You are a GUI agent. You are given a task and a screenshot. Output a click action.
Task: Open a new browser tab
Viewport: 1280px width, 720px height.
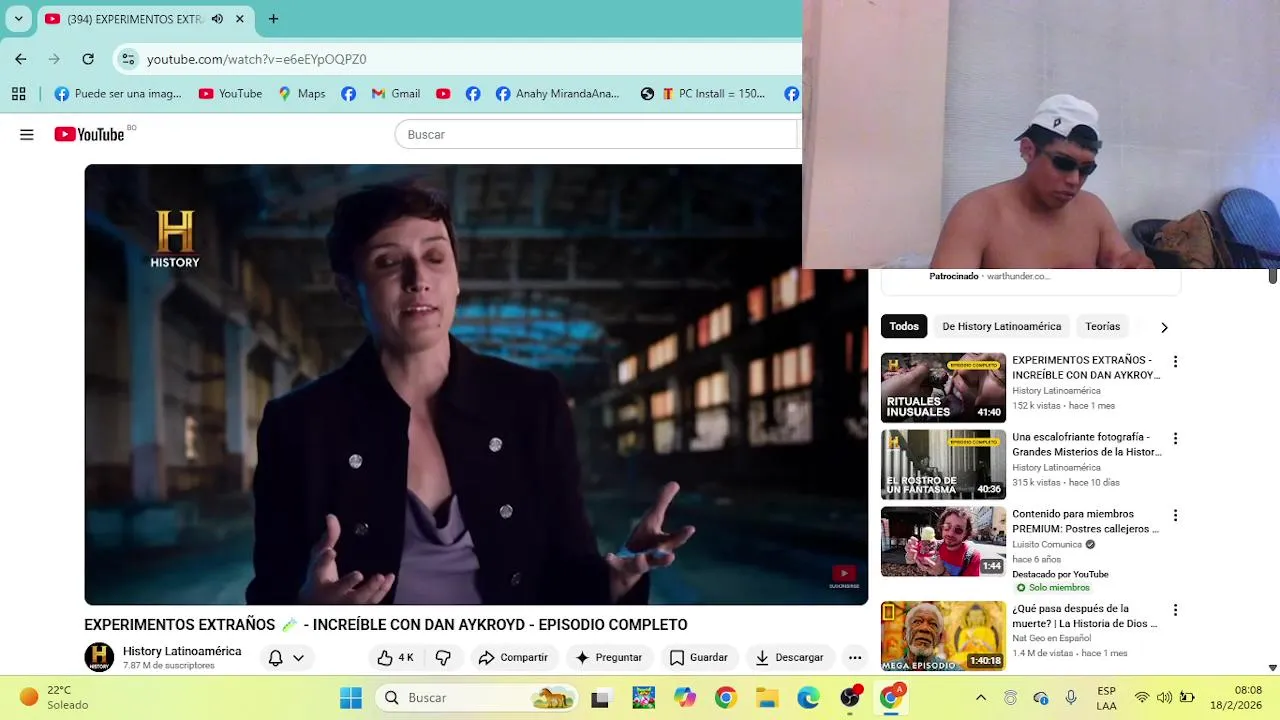point(273,19)
